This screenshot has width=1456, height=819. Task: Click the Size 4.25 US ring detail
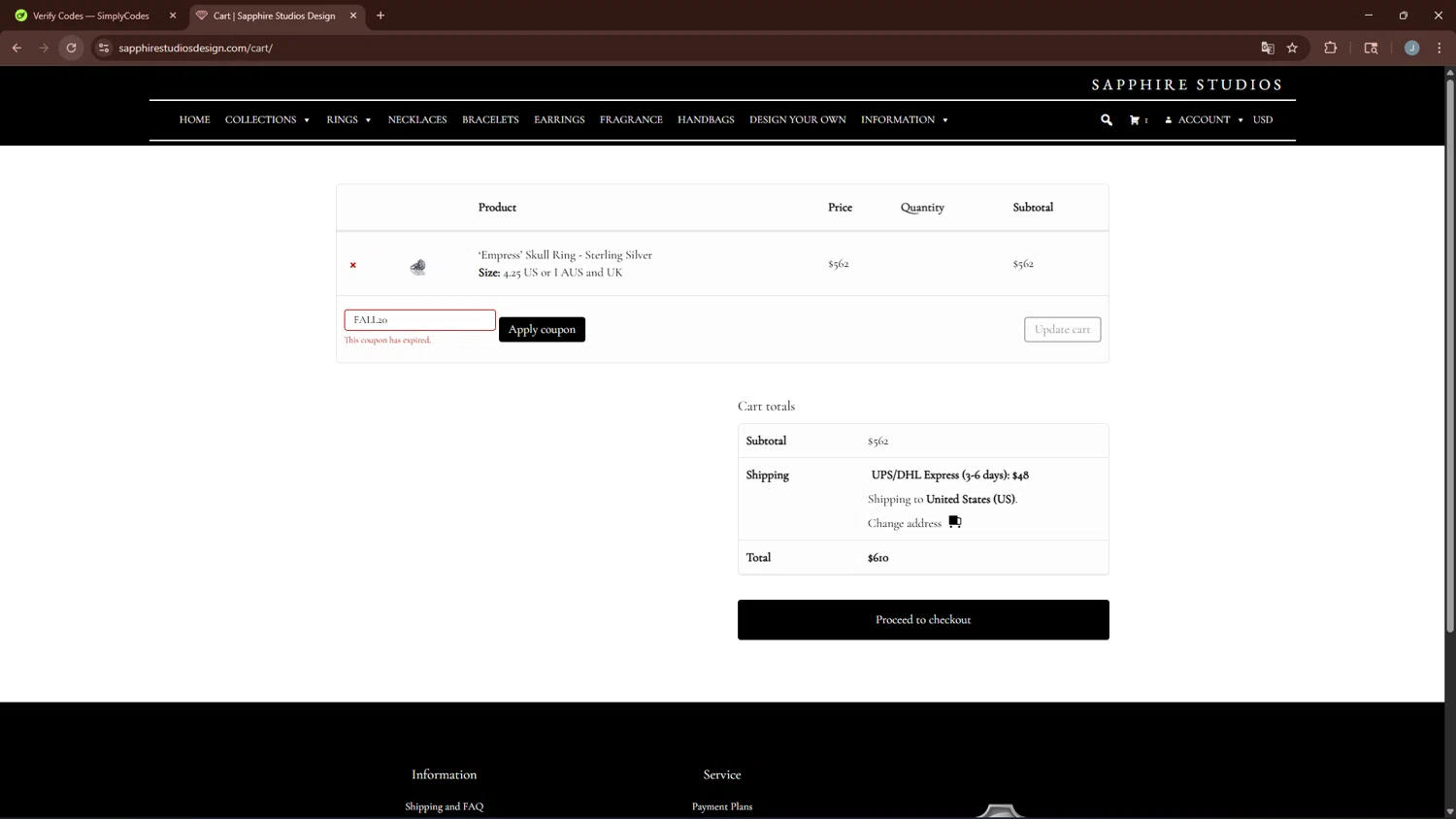pos(550,273)
